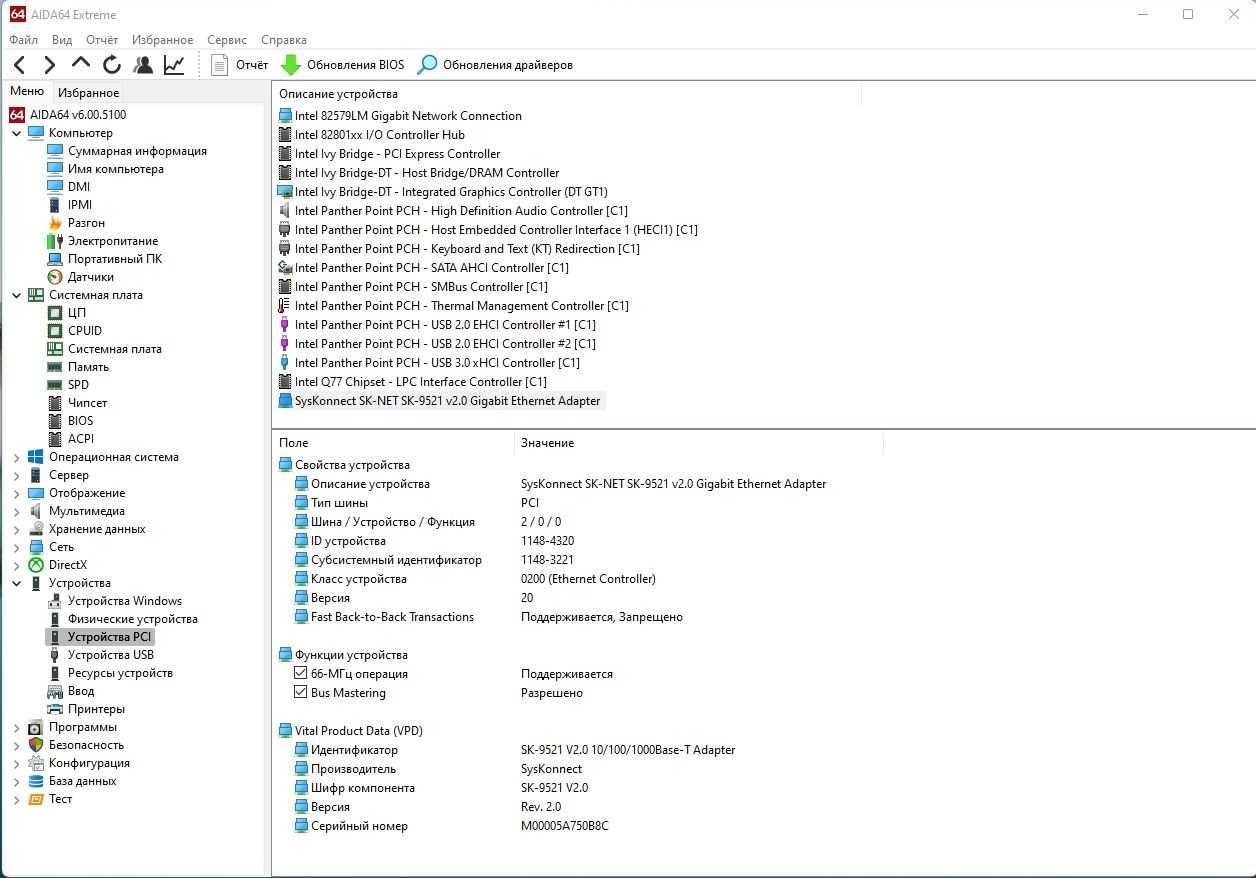The width and height of the screenshot is (1256, 878).
Task: Select the serial number M00005A750B8C value
Action: point(564,826)
